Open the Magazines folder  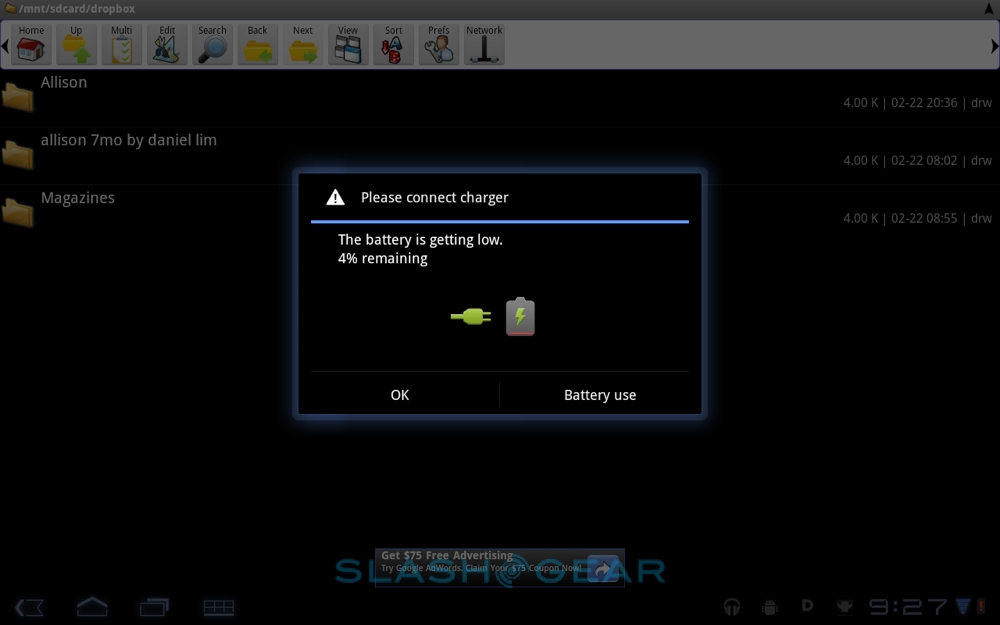(x=500, y=214)
